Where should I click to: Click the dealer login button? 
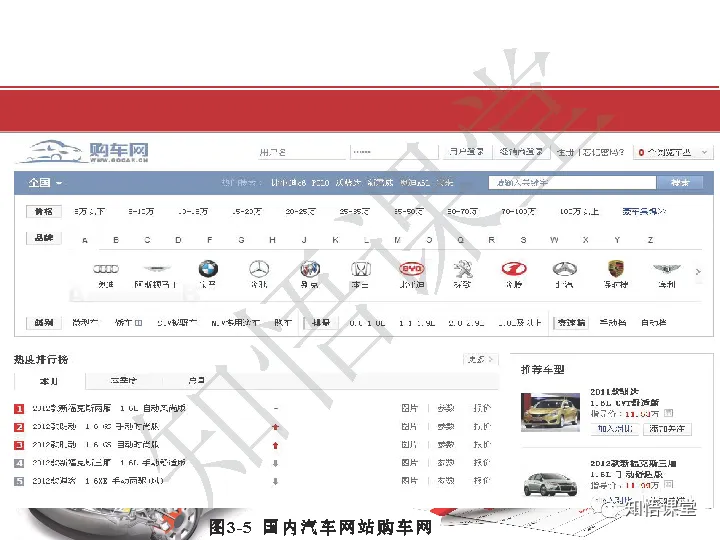[521, 152]
